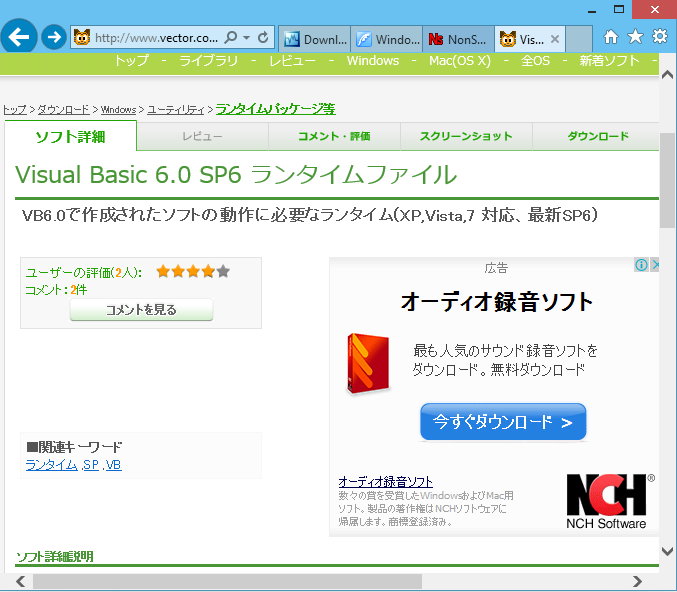
Task: Click the browser Back arrow button
Action: [19, 37]
